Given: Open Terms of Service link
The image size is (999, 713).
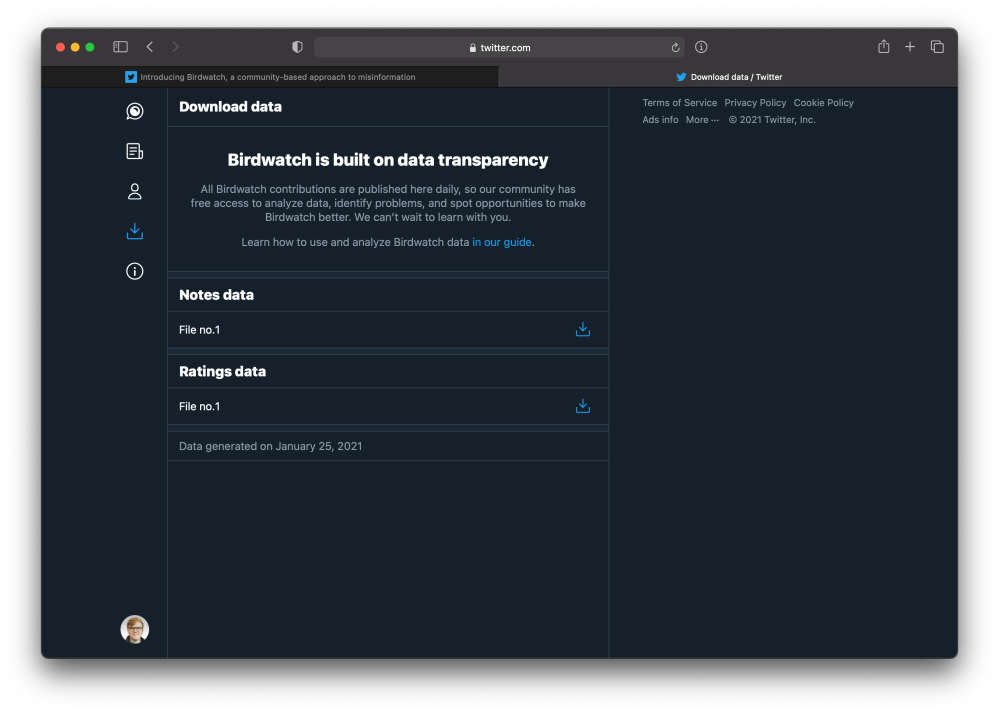Looking at the screenshot, I should point(679,103).
